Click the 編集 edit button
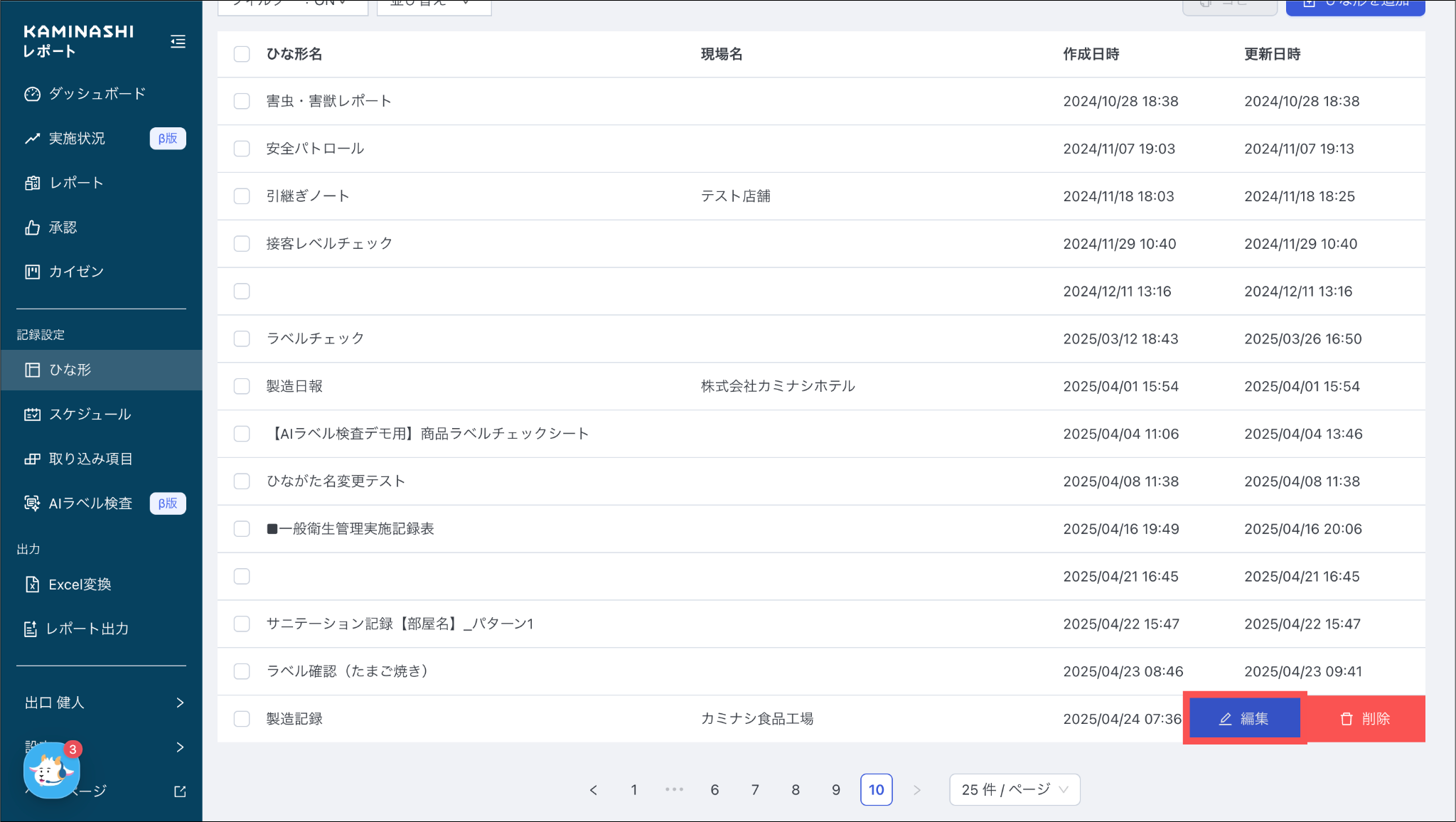The width and height of the screenshot is (1456, 822). click(1244, 719)
